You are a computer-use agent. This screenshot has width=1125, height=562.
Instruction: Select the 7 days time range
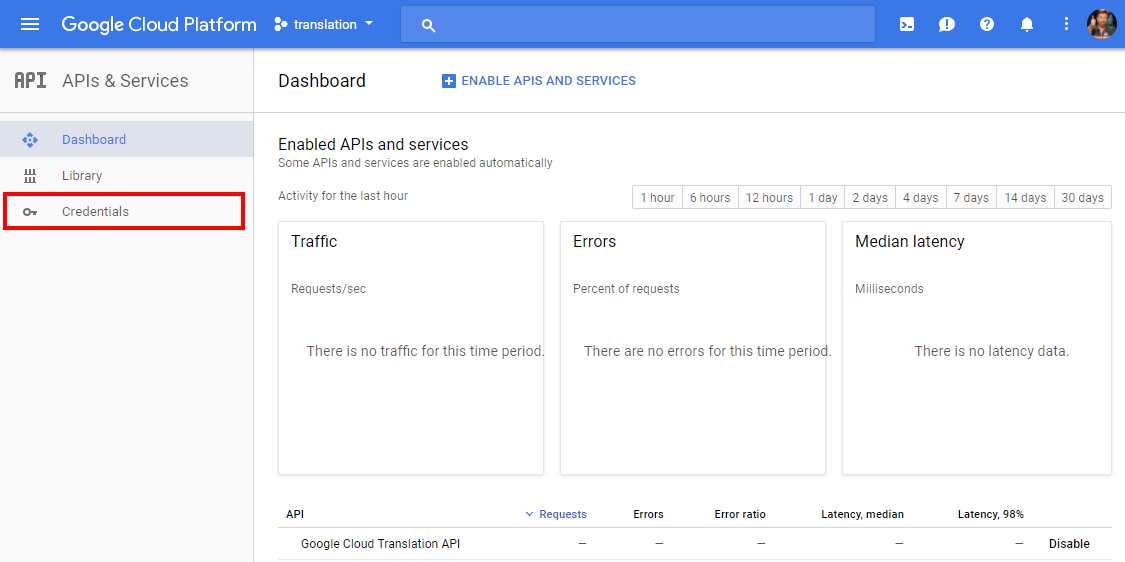coord(971,197)
